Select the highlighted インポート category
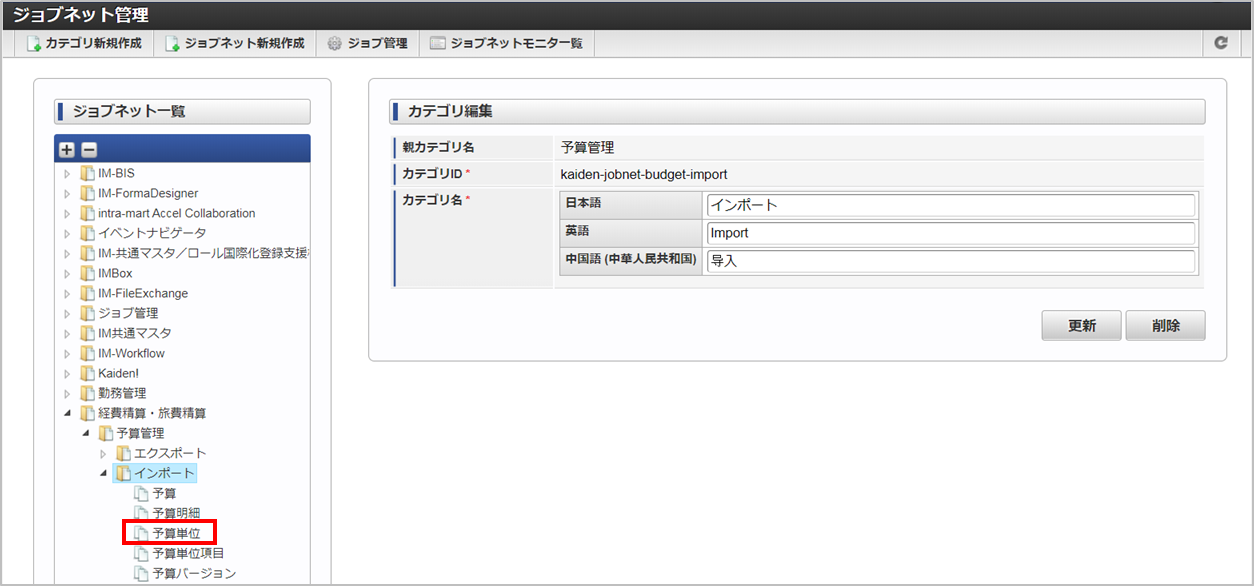This screenshot has width=1254, height=586. coord(165,473)
